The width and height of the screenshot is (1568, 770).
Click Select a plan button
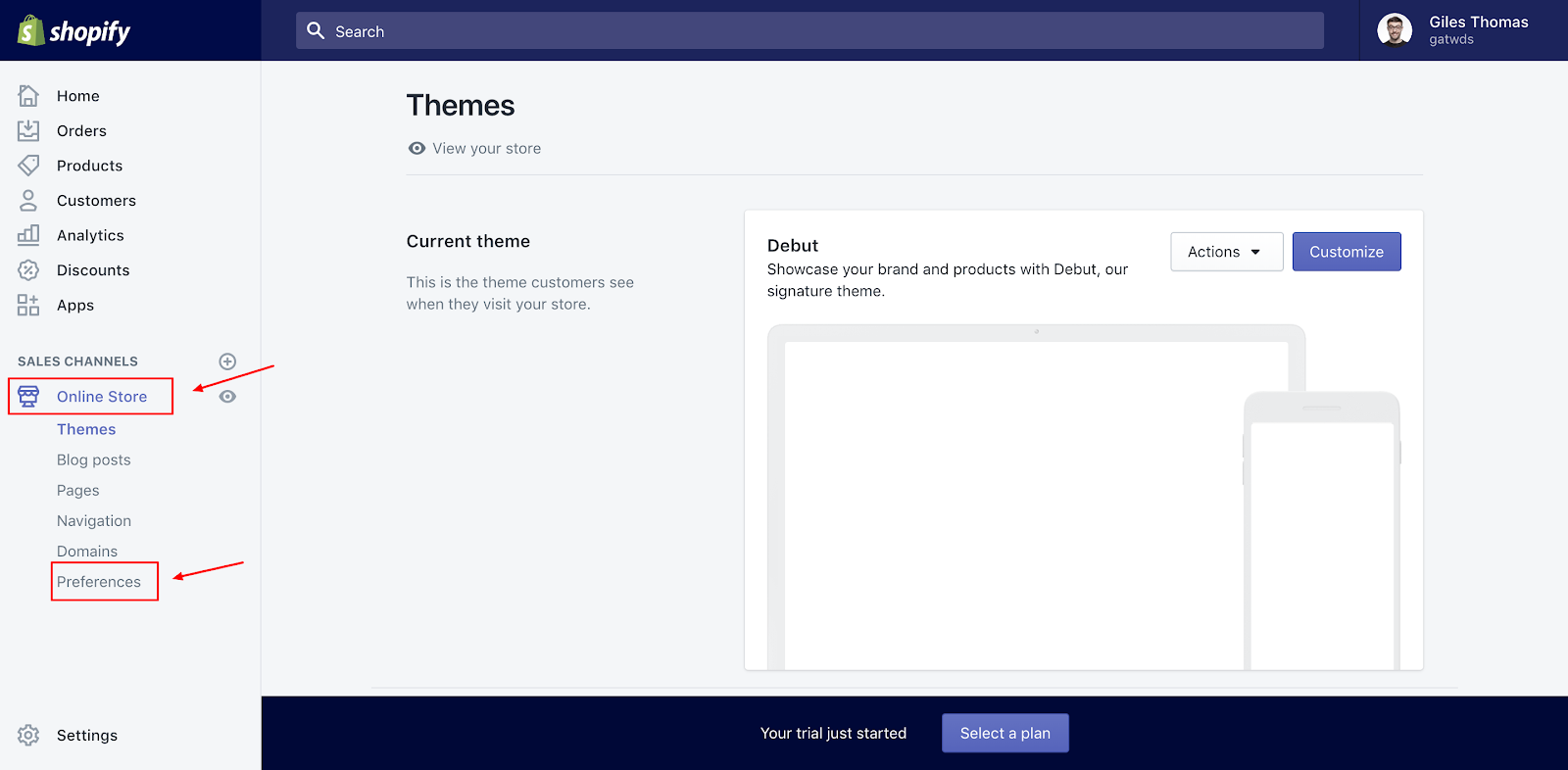tap(1005, 733)
